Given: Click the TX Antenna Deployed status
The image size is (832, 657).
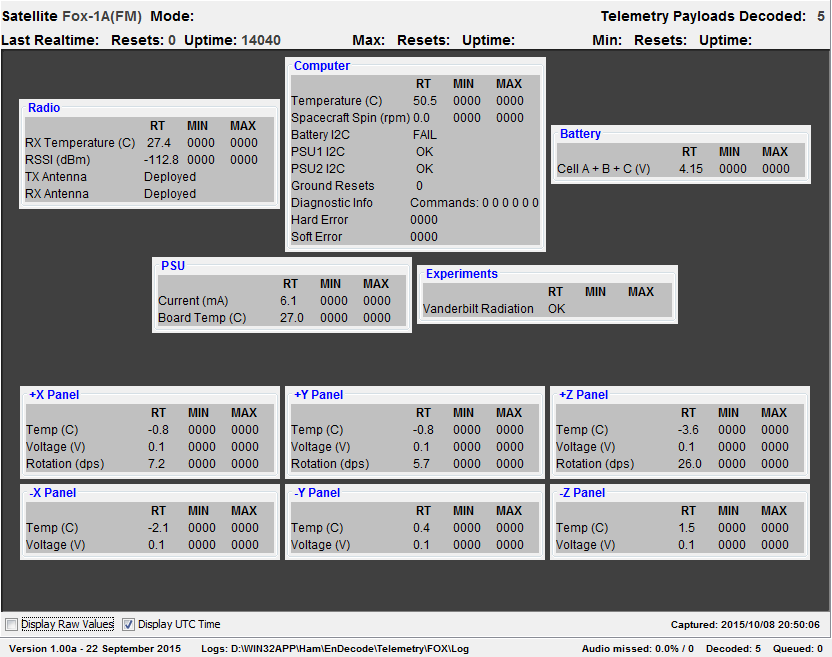Looking at the screenshot, I should (170, 177).
